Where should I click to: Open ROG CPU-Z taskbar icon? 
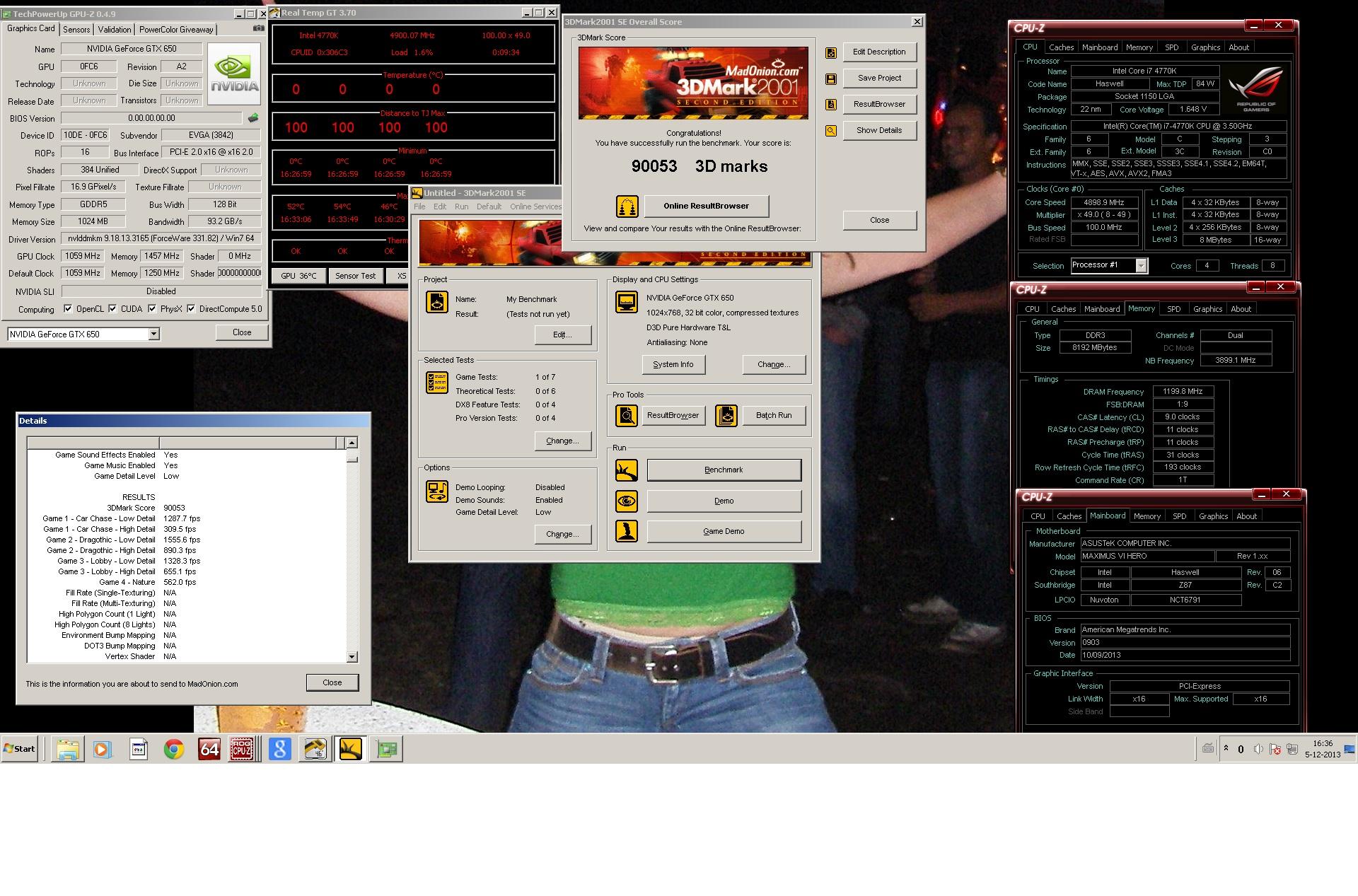(x=242, y=749)
